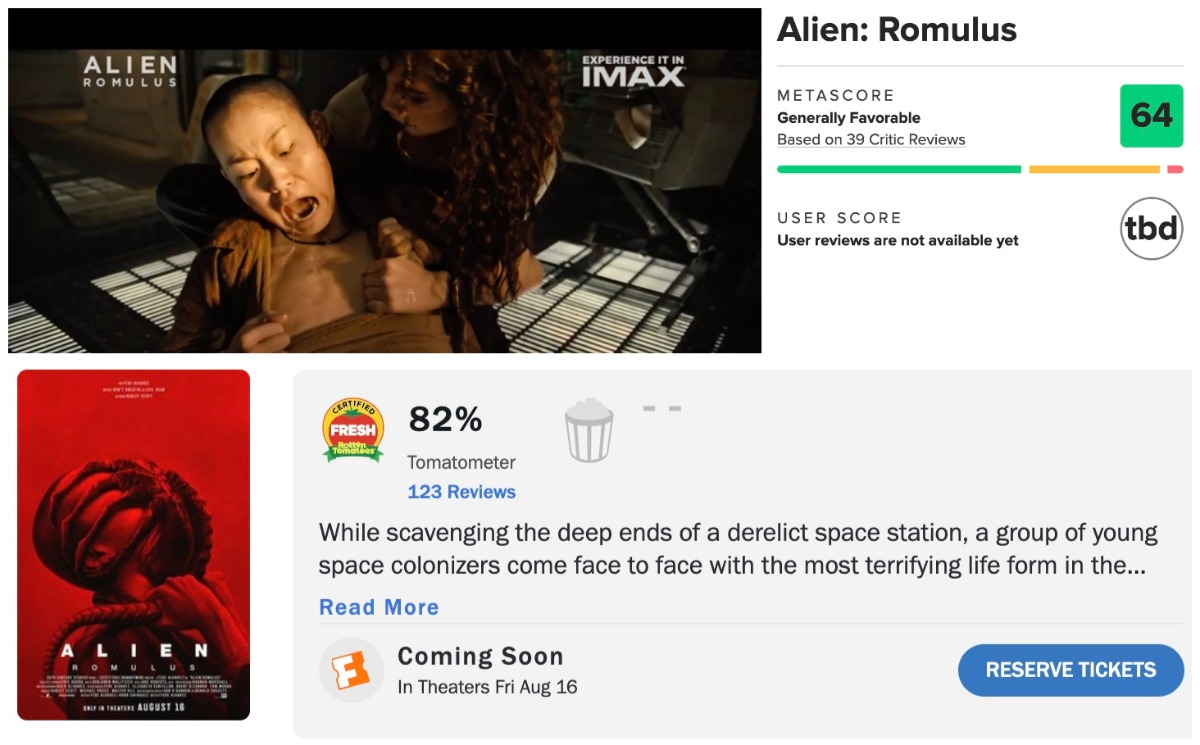This screenshot has width=1200, height=745.
Task: Click the 82% Tomatometer score
Action: click(x=445, y=421)
